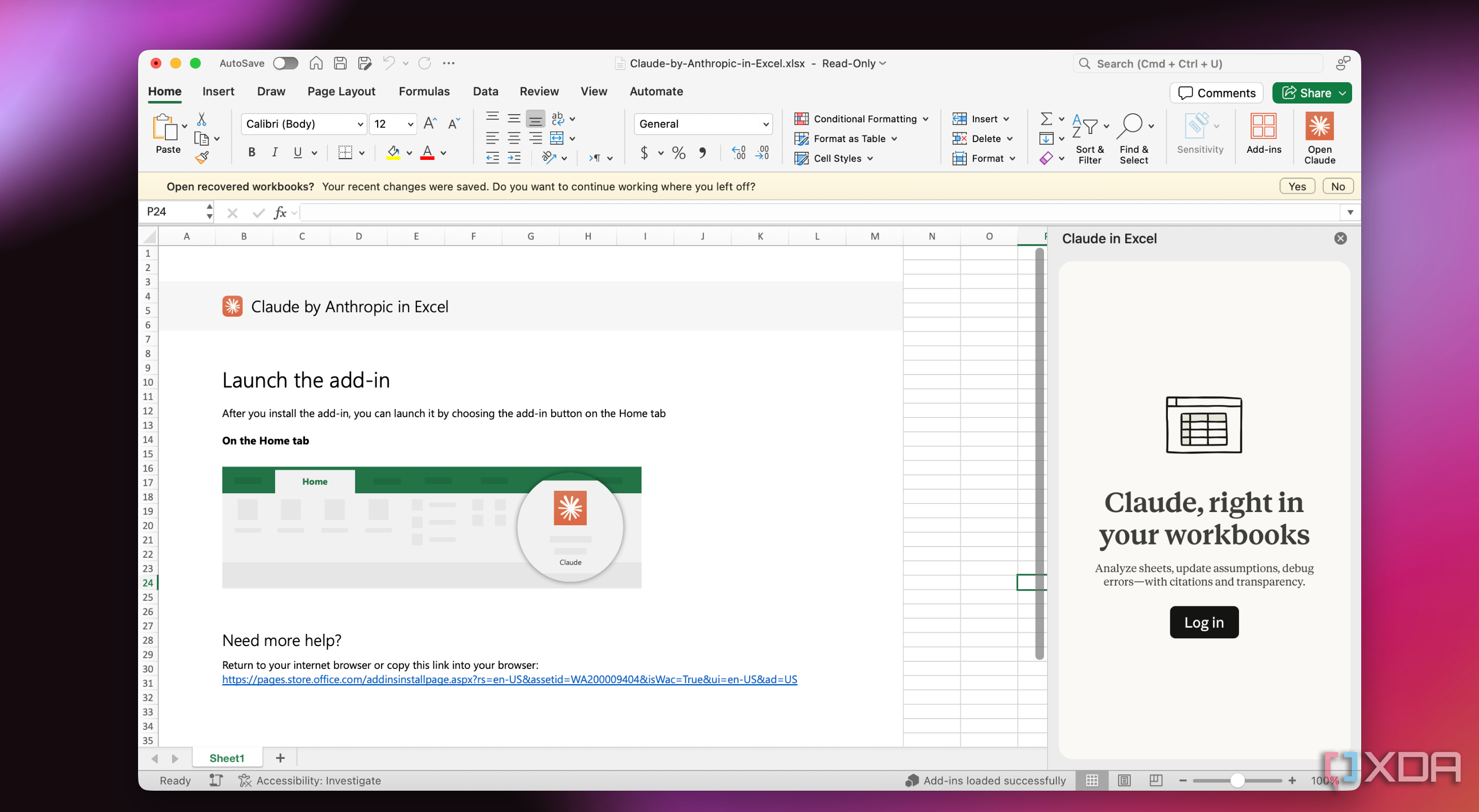Click the Paste clipboard icon
1479x812 pixels.
pos(165,127)
